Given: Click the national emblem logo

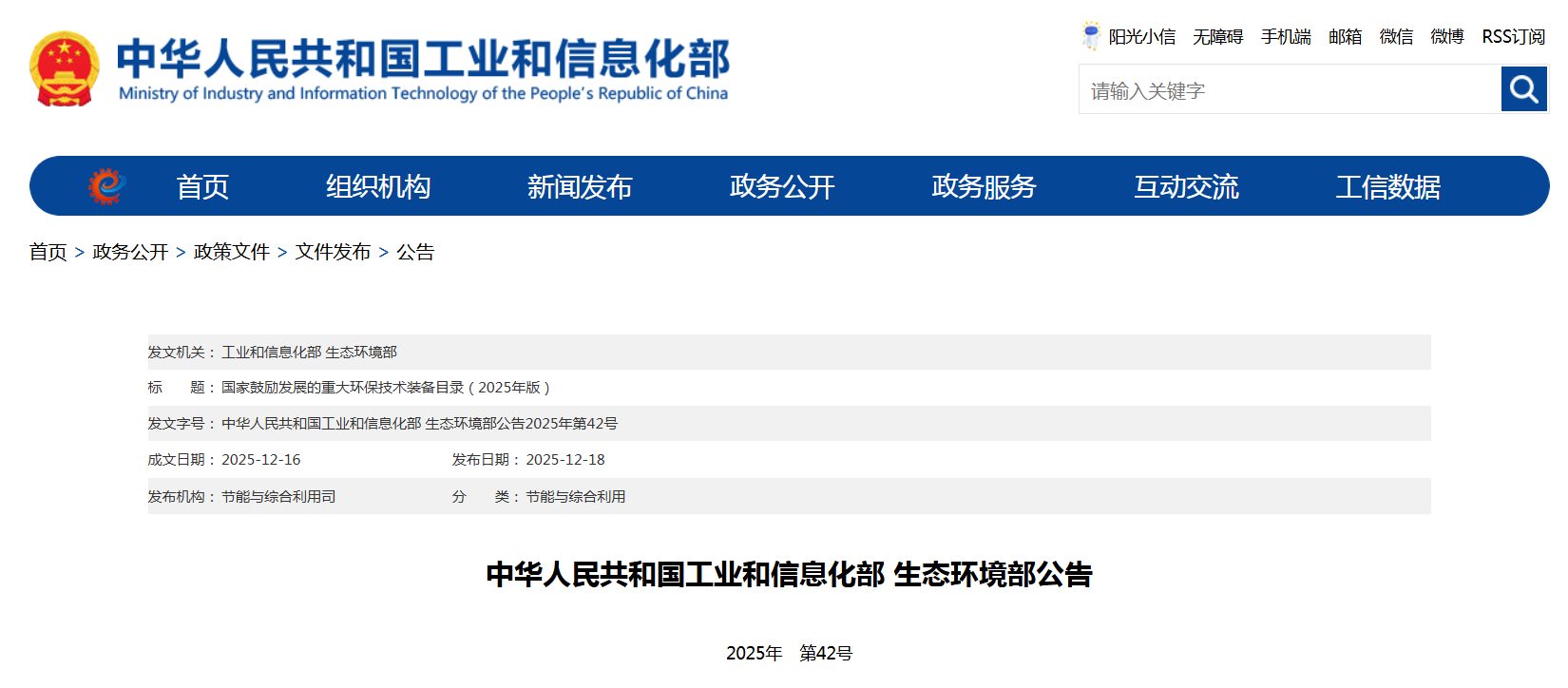Looking at the screenshot, I should [64, 68].
